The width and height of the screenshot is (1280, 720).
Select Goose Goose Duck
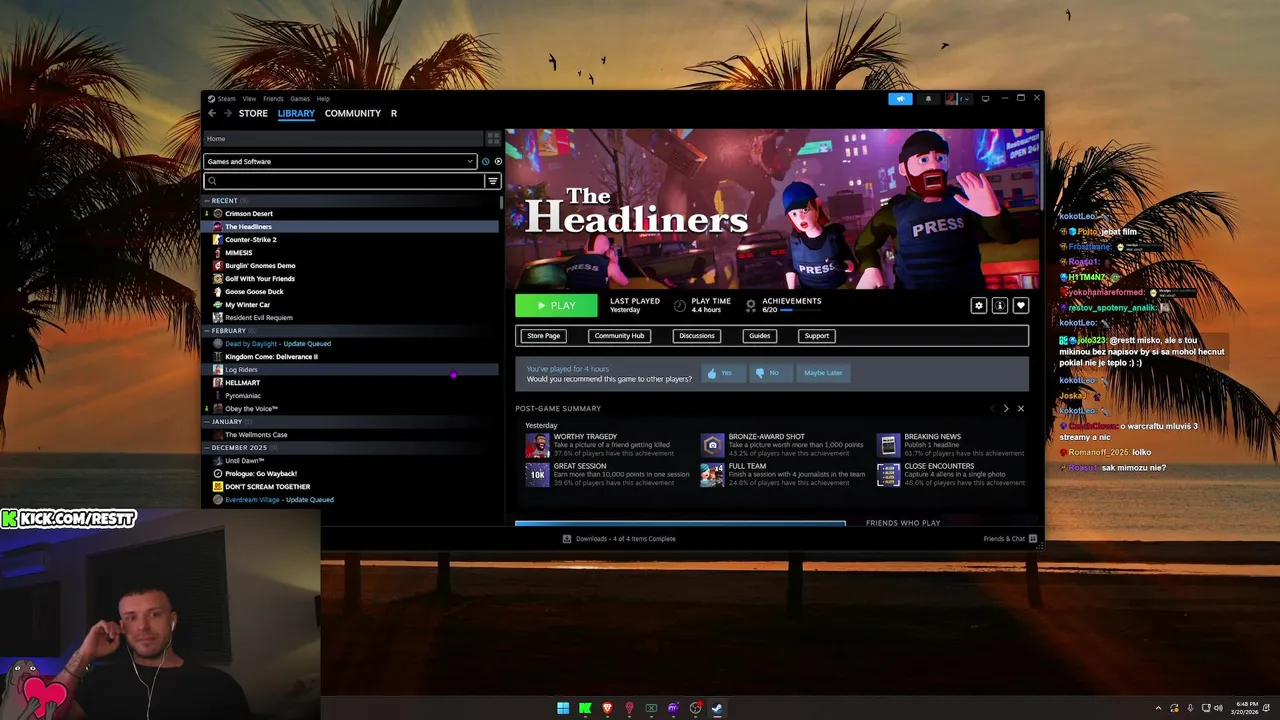pyautogui.click(x=350, y=291)
